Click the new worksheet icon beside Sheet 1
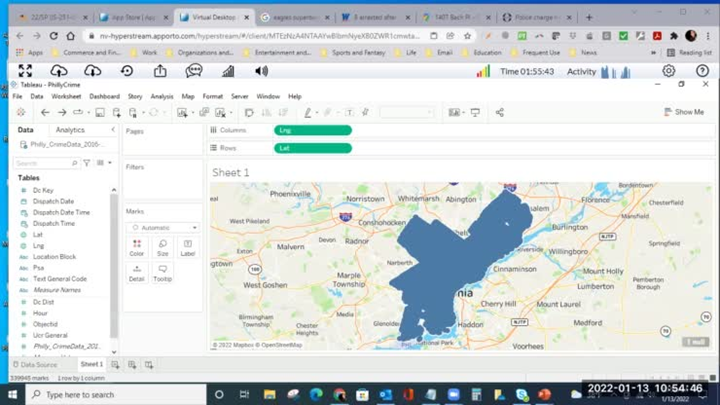The image size is (720, 405). pos(116,365)
